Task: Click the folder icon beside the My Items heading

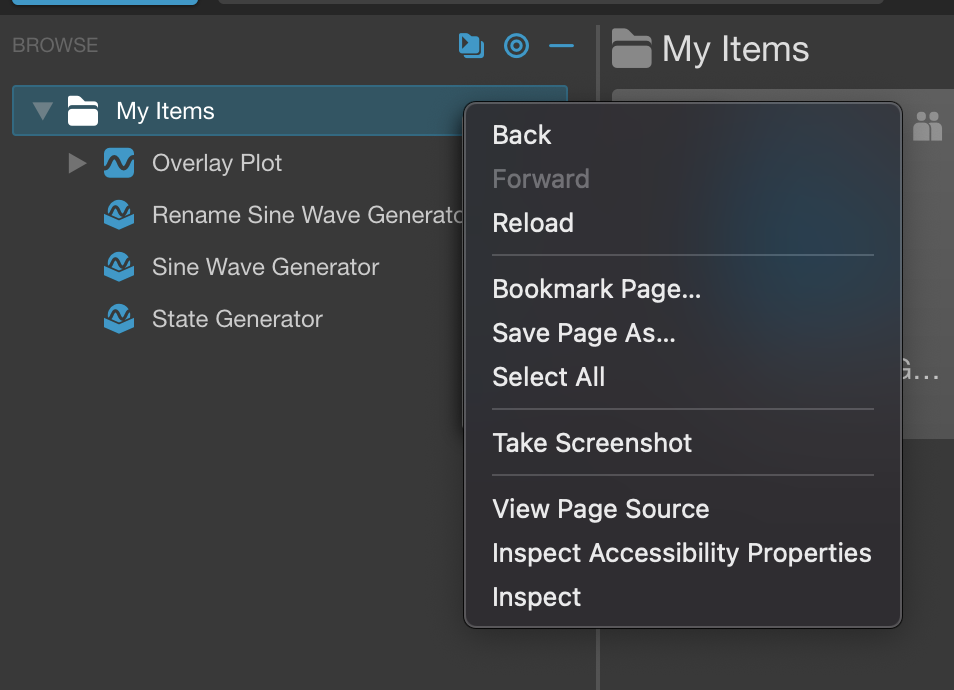Action: (630, 48)
